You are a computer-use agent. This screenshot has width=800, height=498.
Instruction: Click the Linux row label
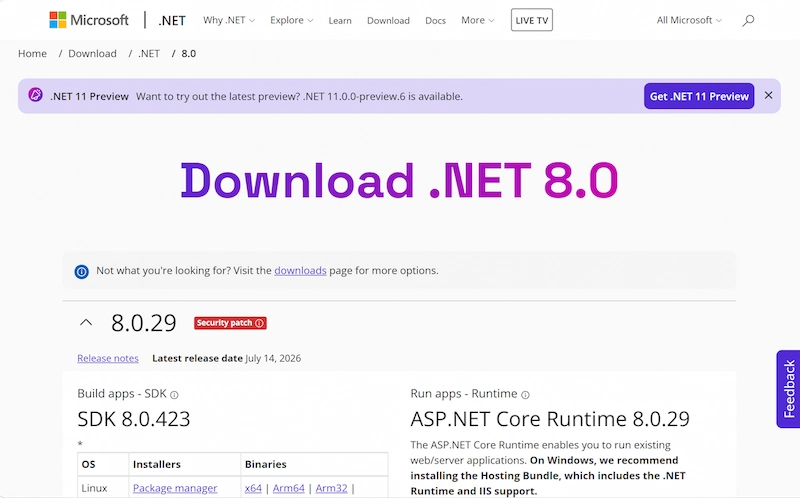pos(94,488)
